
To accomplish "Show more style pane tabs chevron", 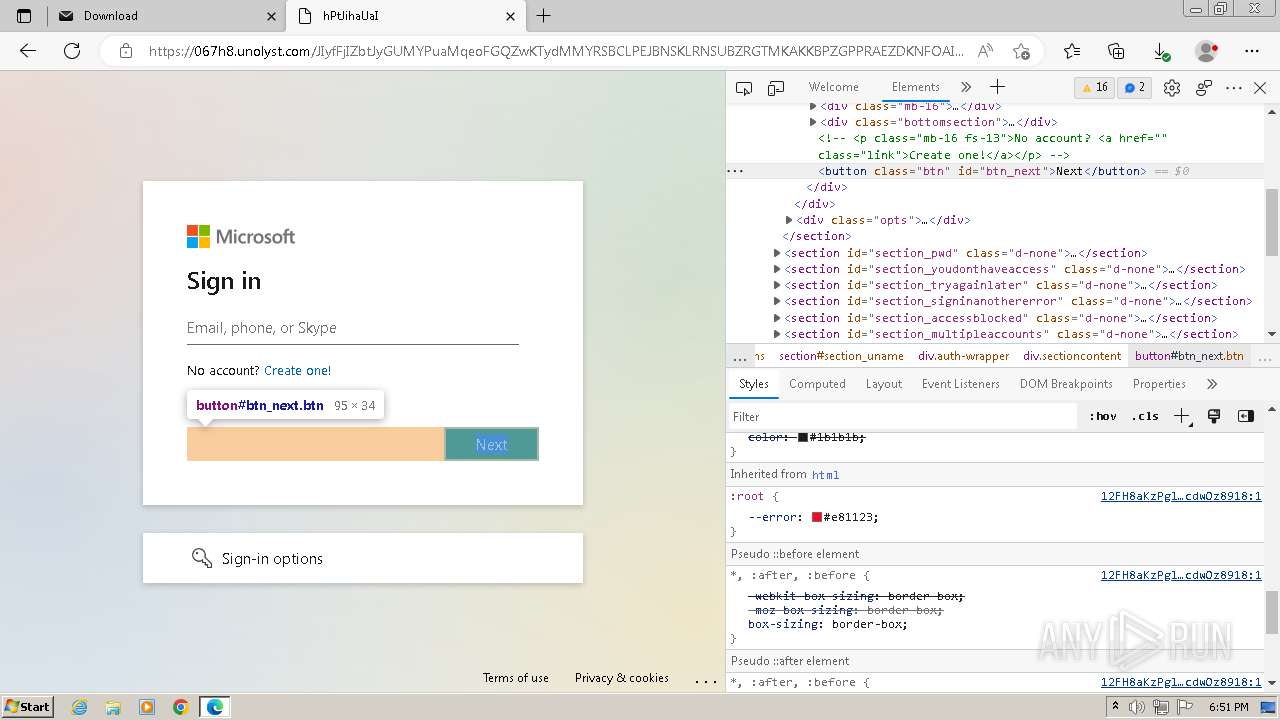I will coord(1212,384).
